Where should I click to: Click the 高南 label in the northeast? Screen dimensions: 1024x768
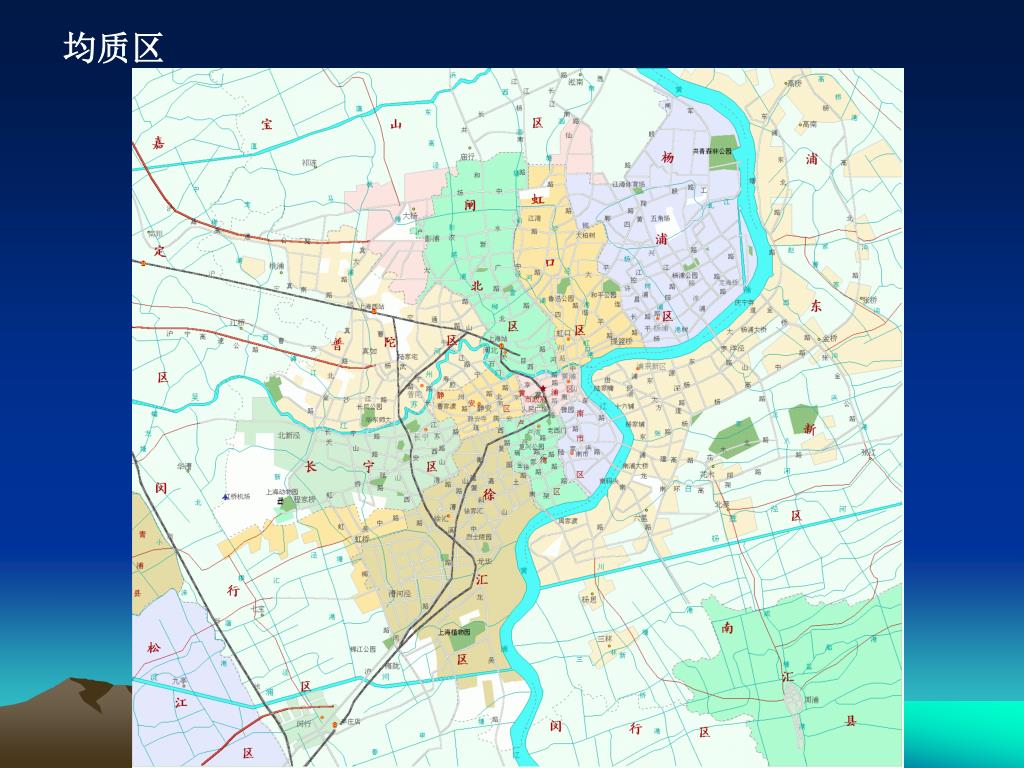810,124
